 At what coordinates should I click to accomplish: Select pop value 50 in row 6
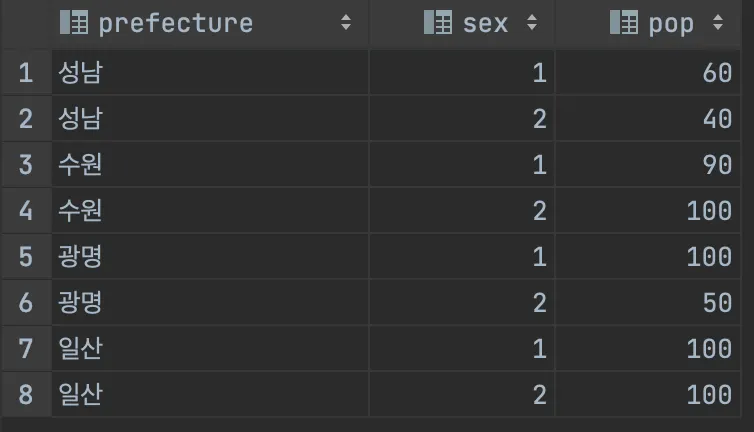[x=717, y=303]
